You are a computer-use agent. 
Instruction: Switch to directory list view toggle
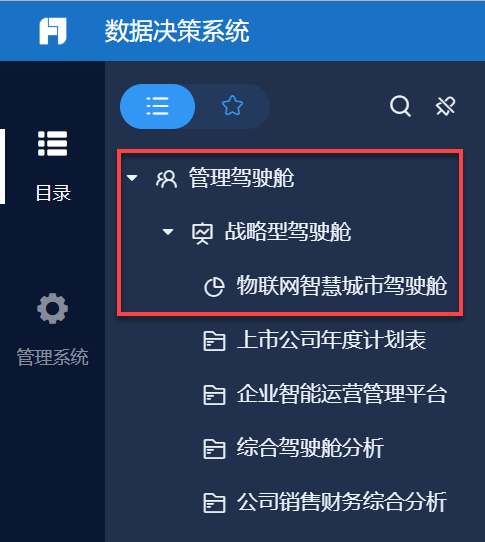[x=158, y=106]
